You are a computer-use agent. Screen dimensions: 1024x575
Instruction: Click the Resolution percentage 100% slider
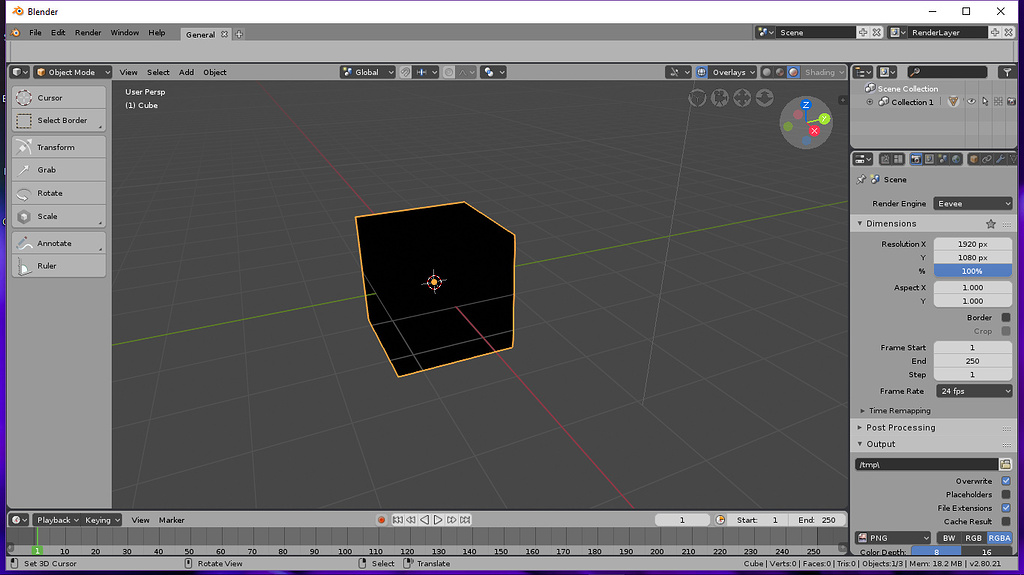coord(972,271)
